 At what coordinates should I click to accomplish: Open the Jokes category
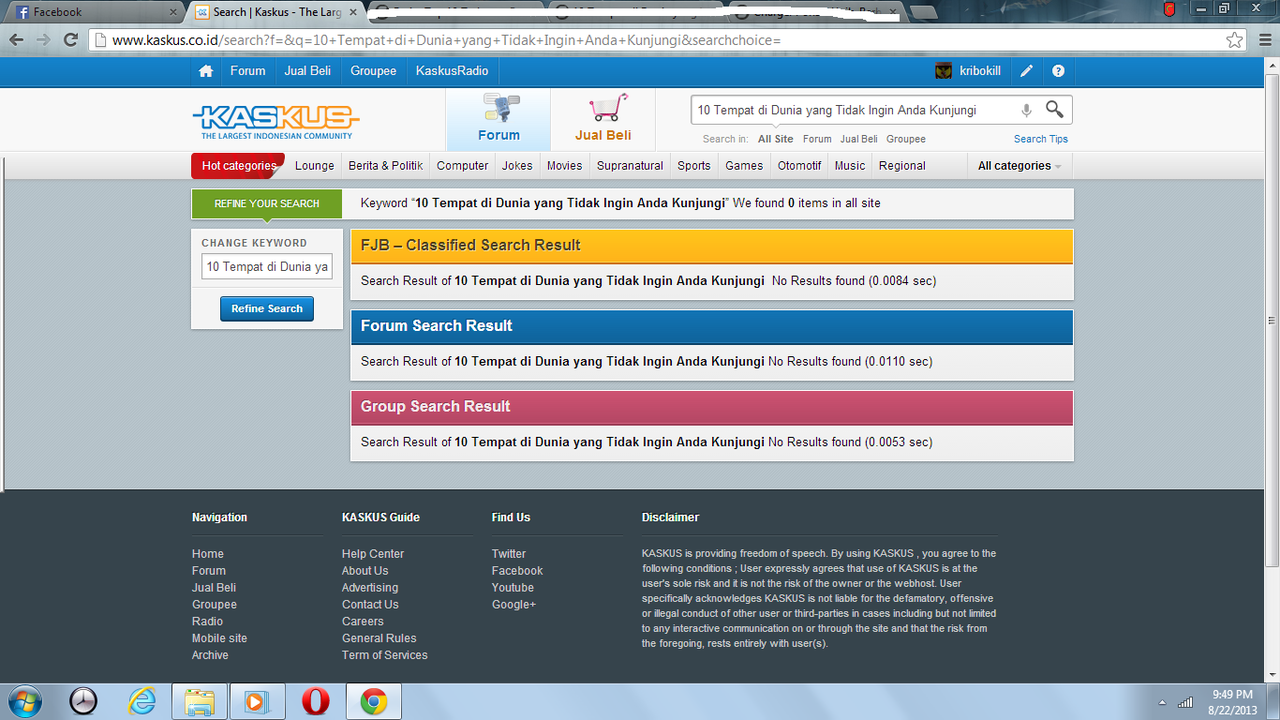point(517,166)
